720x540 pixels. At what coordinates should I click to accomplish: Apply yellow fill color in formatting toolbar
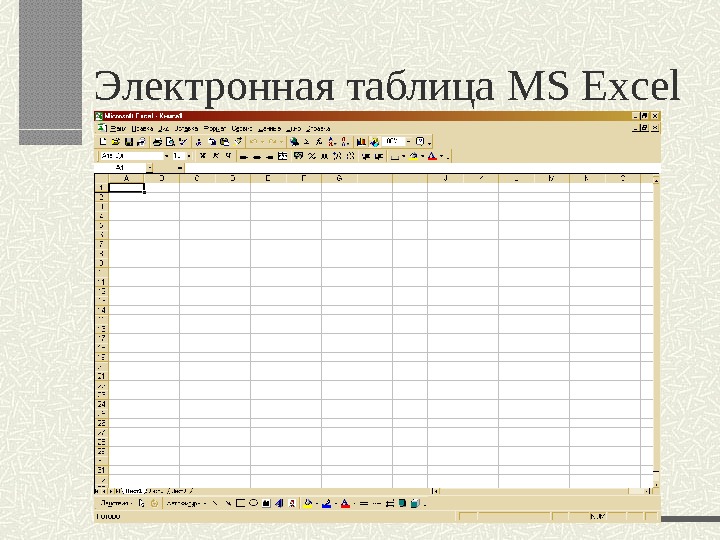pos(413,157)
